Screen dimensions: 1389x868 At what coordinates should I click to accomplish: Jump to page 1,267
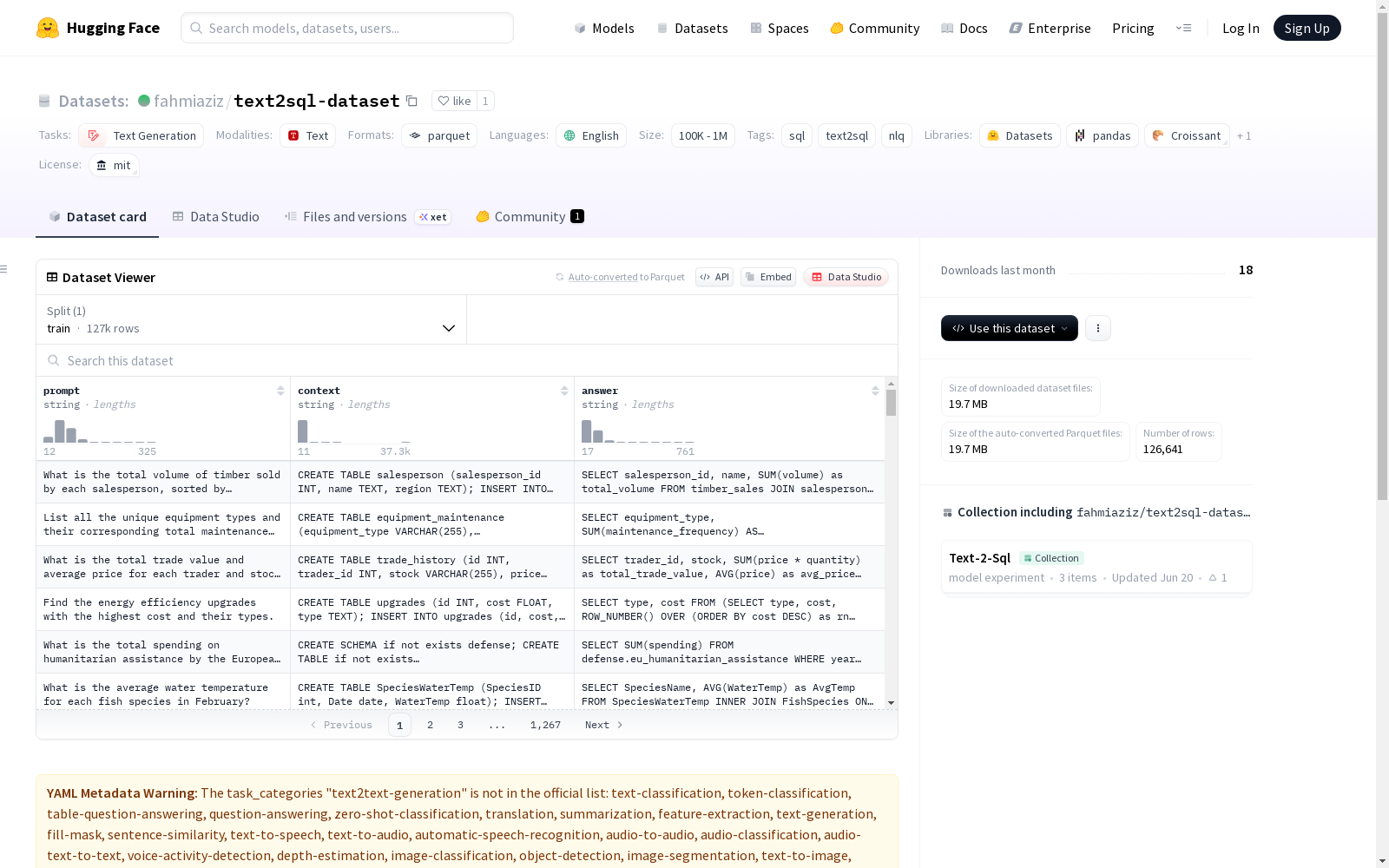[545, 725]
